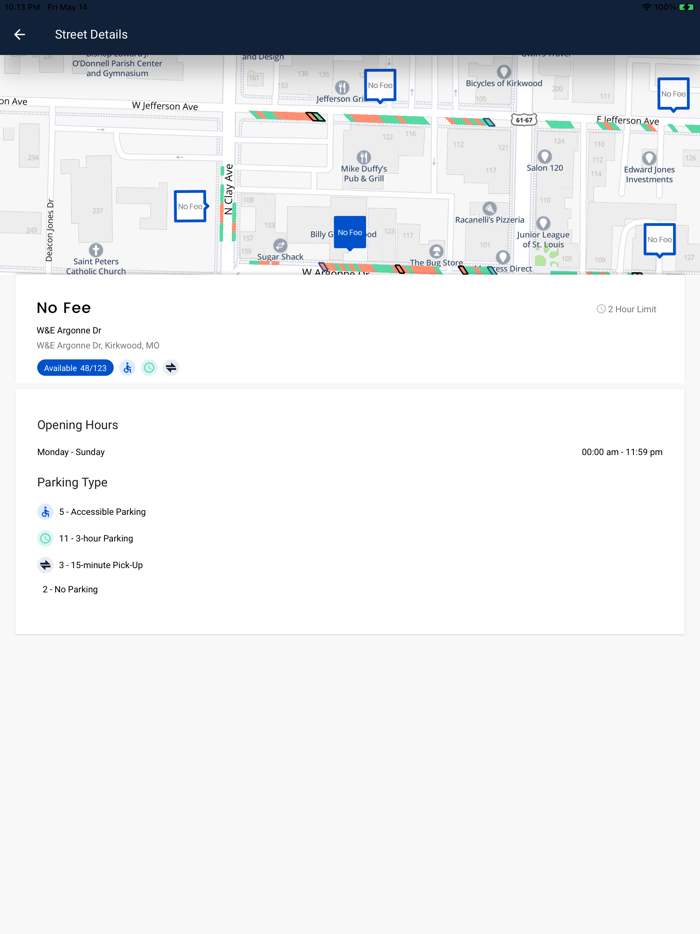Image resolution: width=700 pixels, height=934 pixels.
Task: Tap the Street Details header title
Action: point(91,35)
